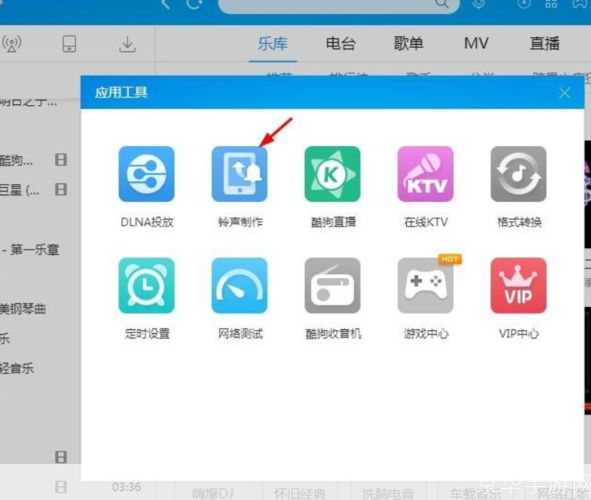Click the mobile device sidebar icon
Image resolution: width=591 pixels, height=500 pixels.
pos(69,44)
